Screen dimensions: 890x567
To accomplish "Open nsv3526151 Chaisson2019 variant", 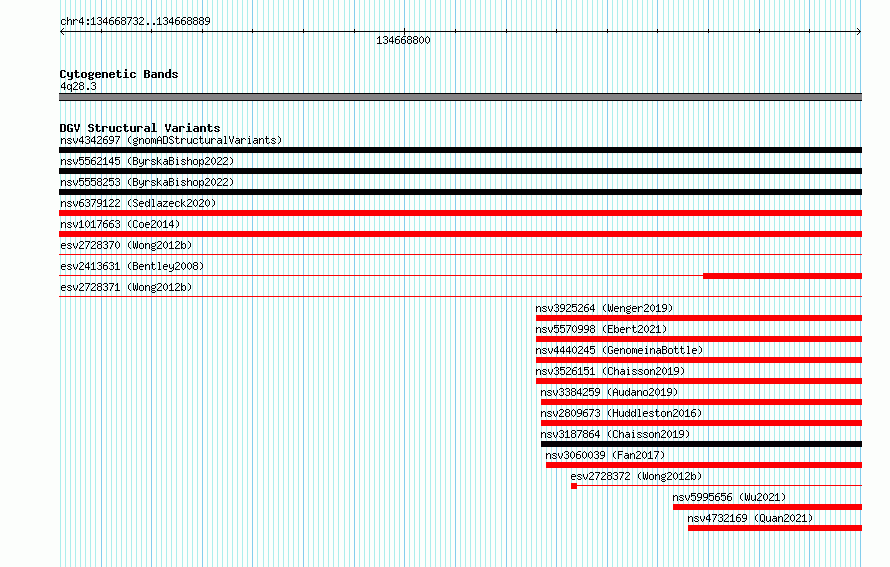I will click(x=610, y=371).
